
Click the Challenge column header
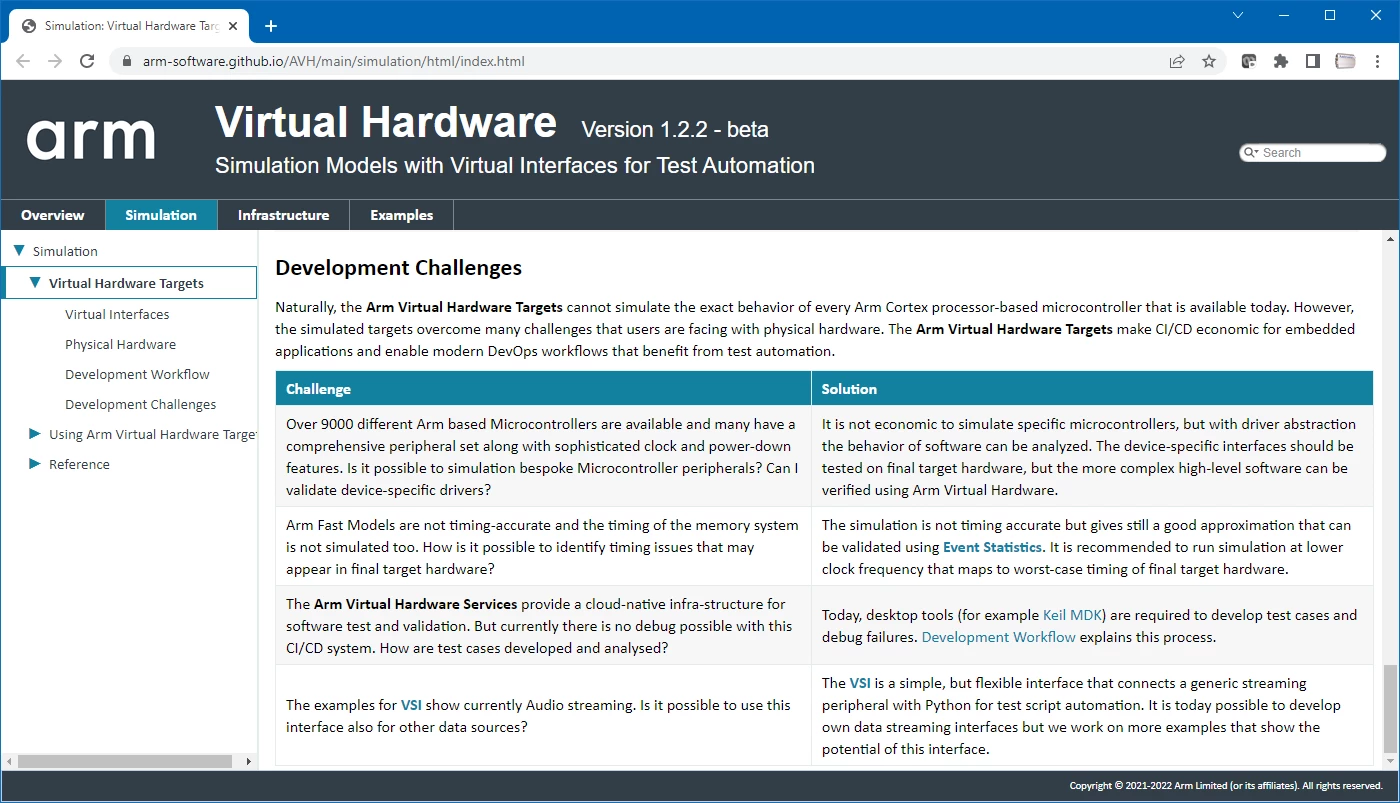coord(544,389)
